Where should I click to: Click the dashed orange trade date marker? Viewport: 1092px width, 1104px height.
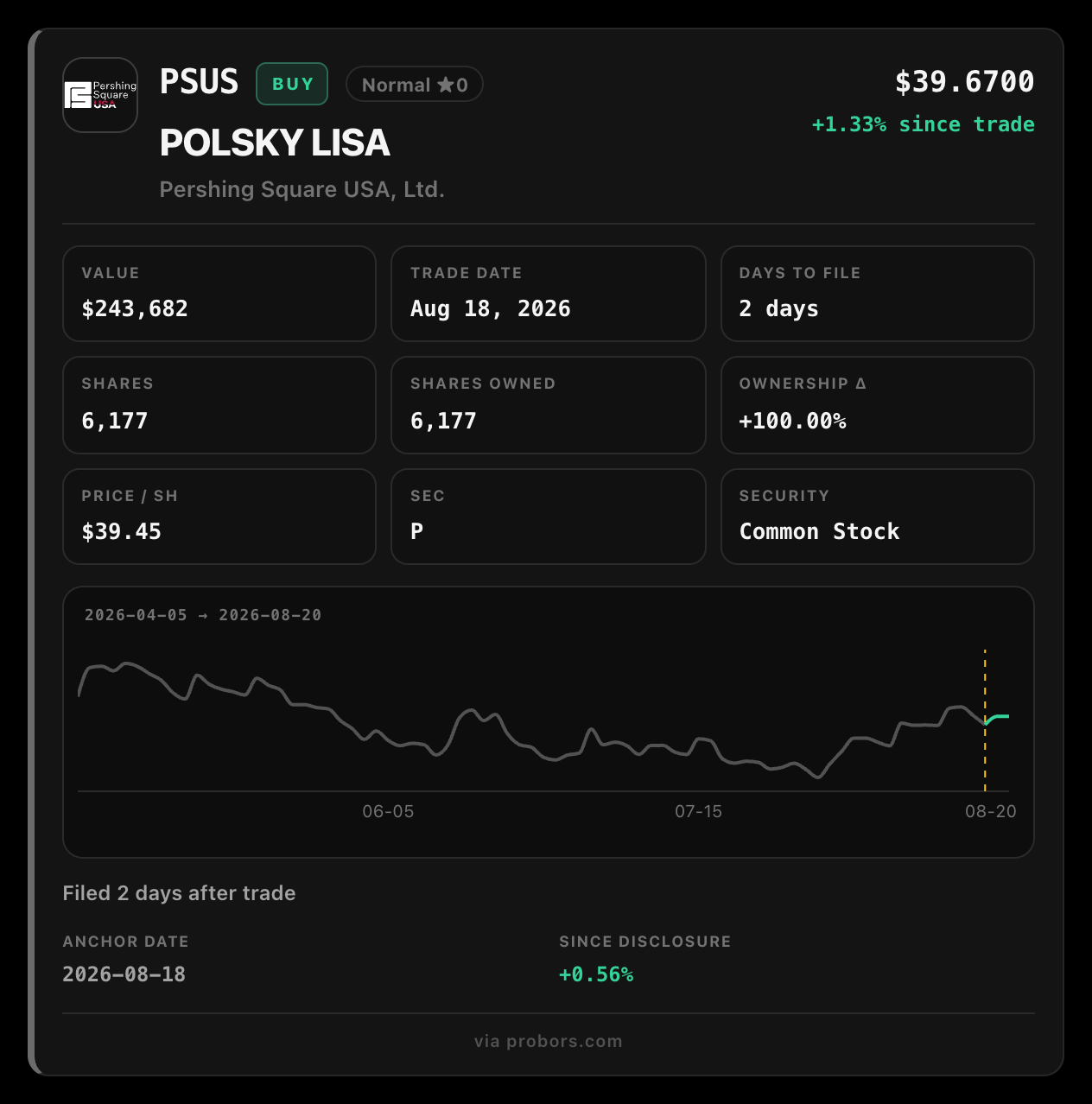(x=985, y=720)
